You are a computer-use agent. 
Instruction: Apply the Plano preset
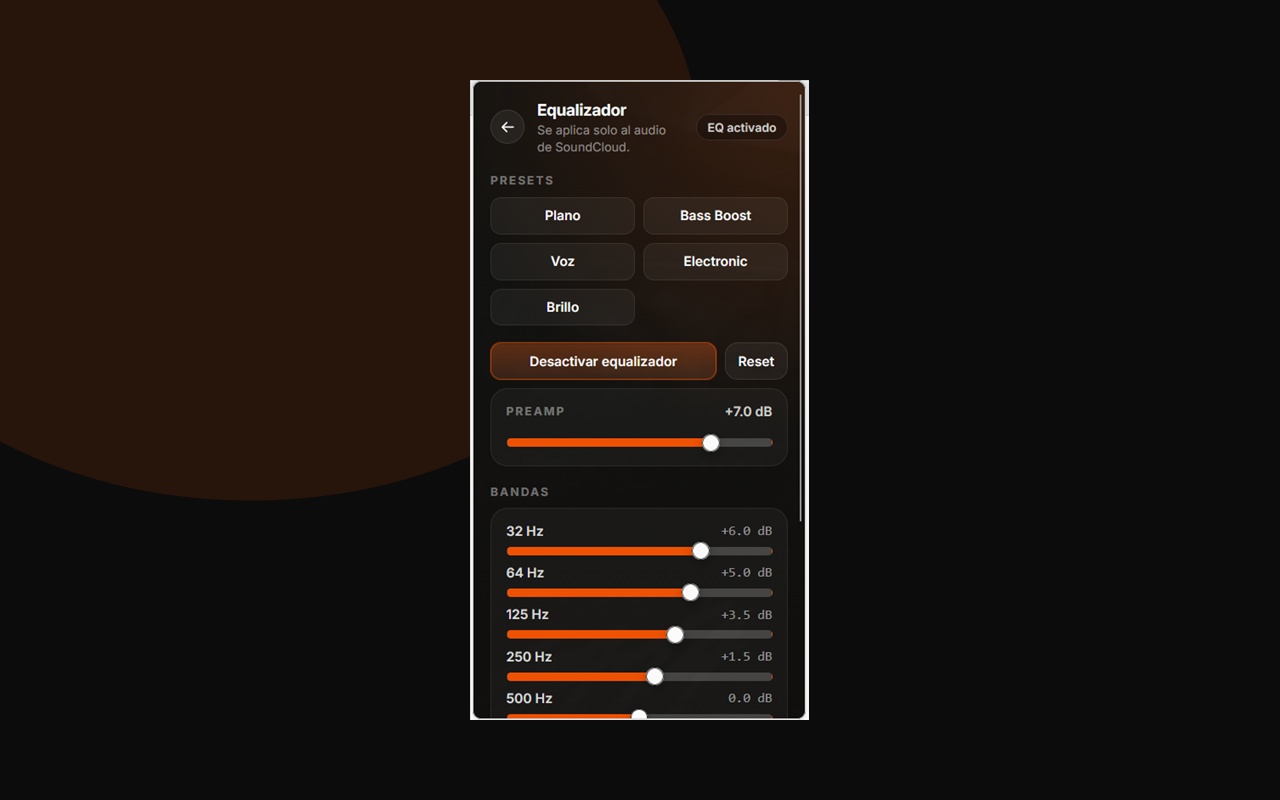pyautogui.click(x=562, y=216)
